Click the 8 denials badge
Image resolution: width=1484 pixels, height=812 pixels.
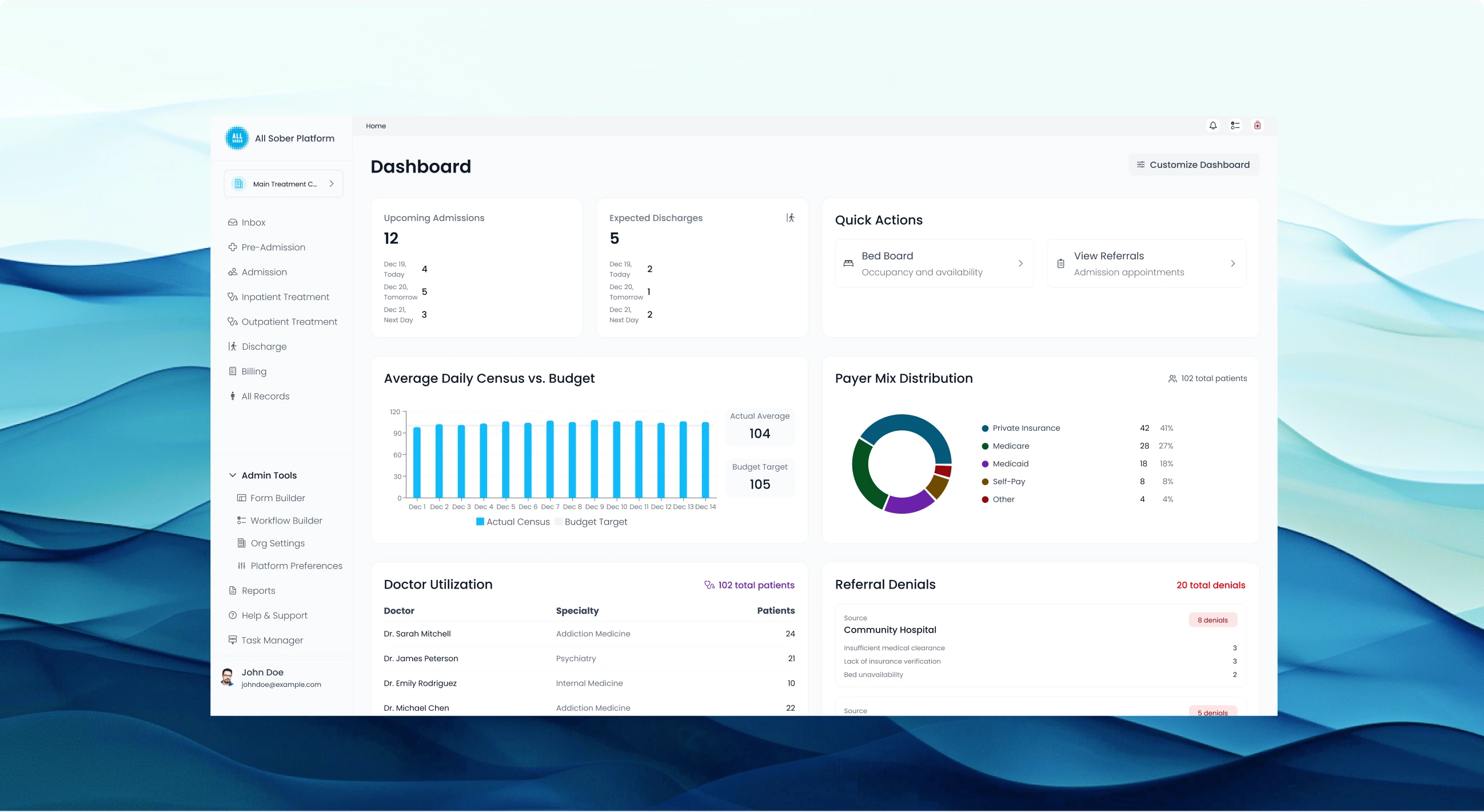tap(1212, 619)
